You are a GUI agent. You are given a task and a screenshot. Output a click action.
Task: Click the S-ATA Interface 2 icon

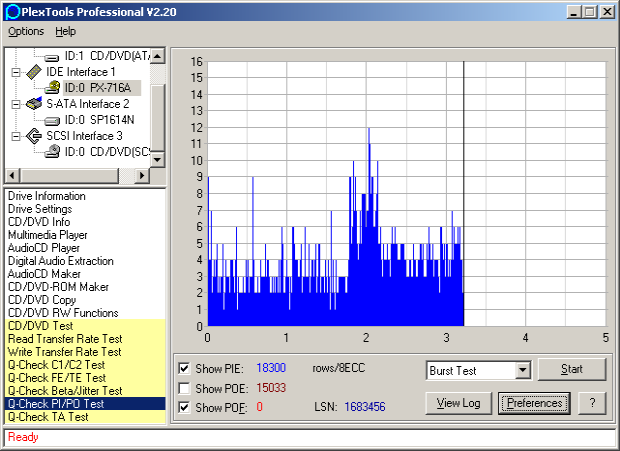[34, 104]
